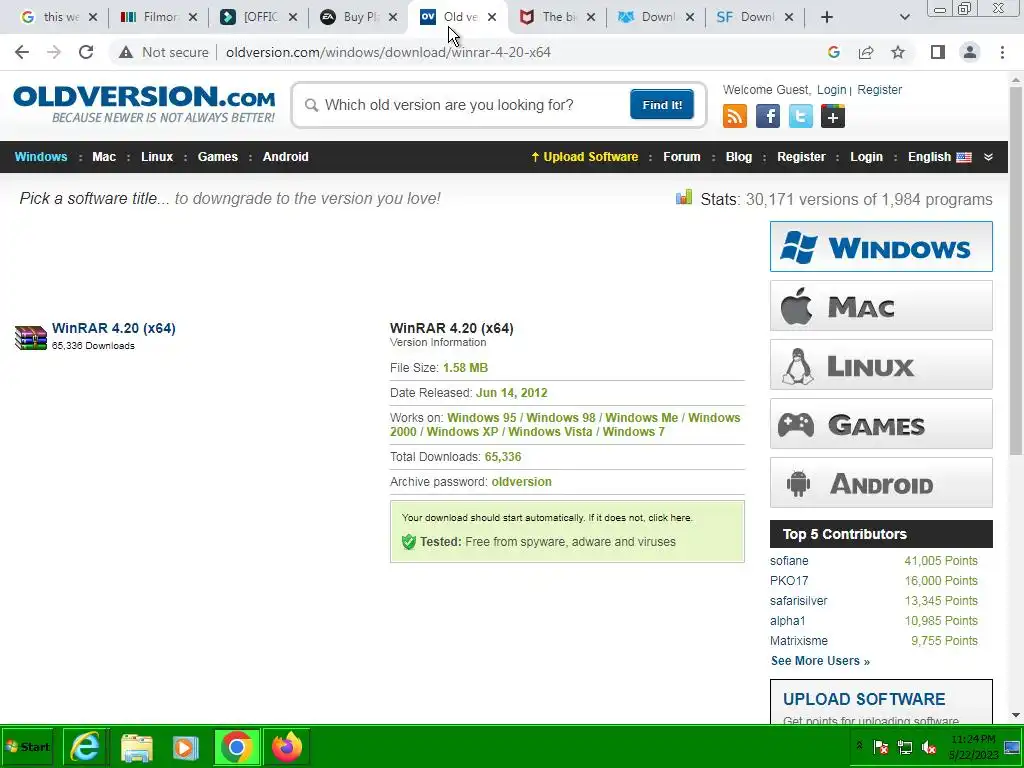The height and width of the screenshot is (768, 1024).
Task: Open See More Users link
Action: [x=820, y=661]
